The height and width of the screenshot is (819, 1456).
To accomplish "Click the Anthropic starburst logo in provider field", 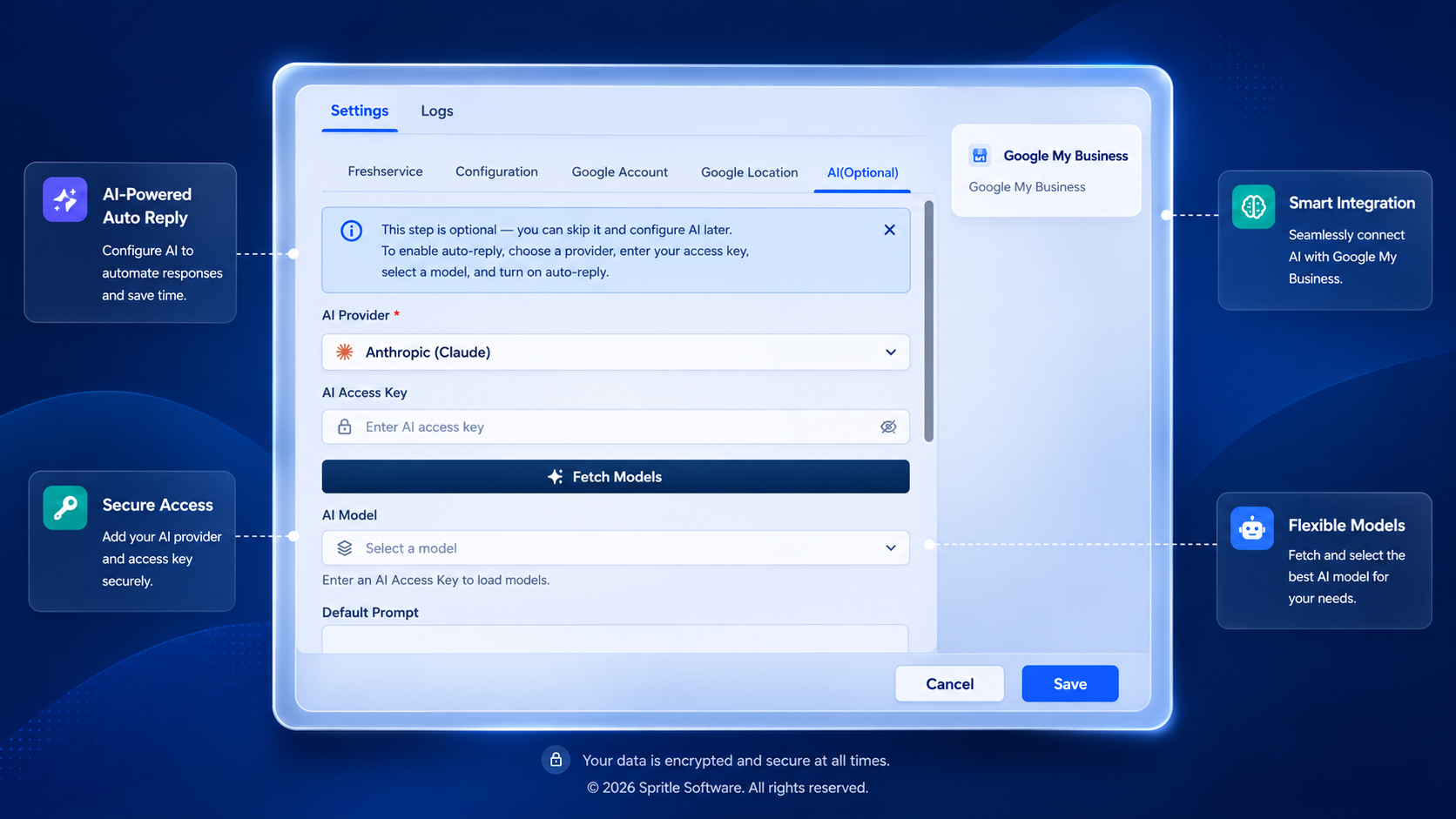I will tap(345, 352).
